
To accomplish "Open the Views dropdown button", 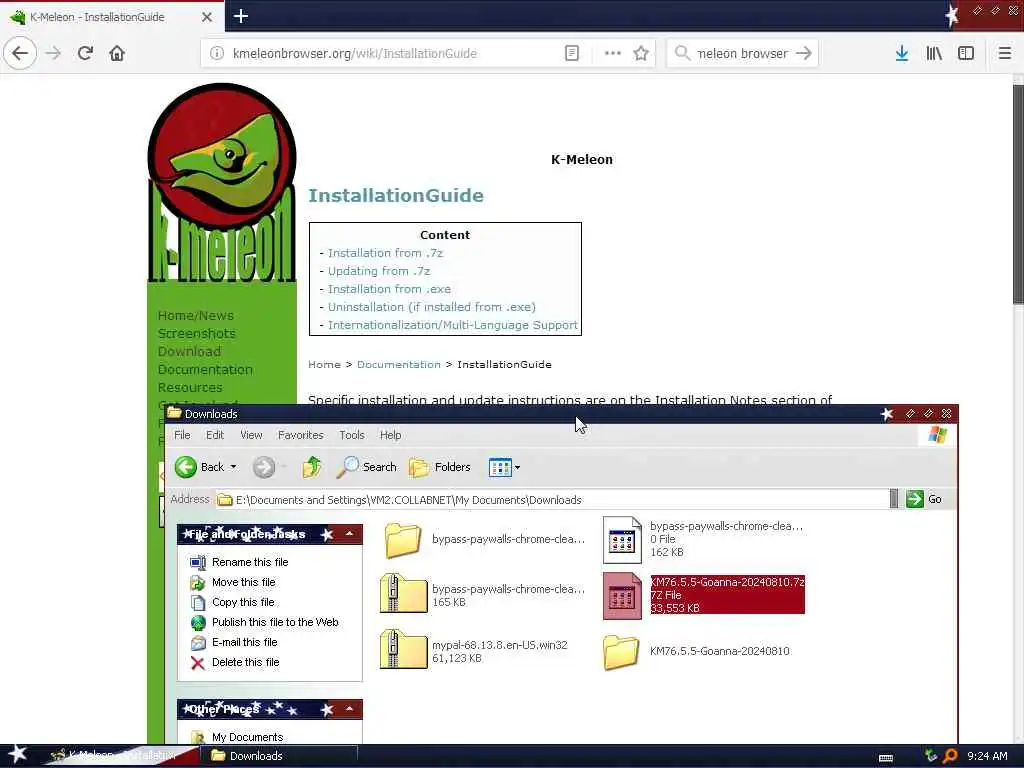I will [x=504, y=467].
